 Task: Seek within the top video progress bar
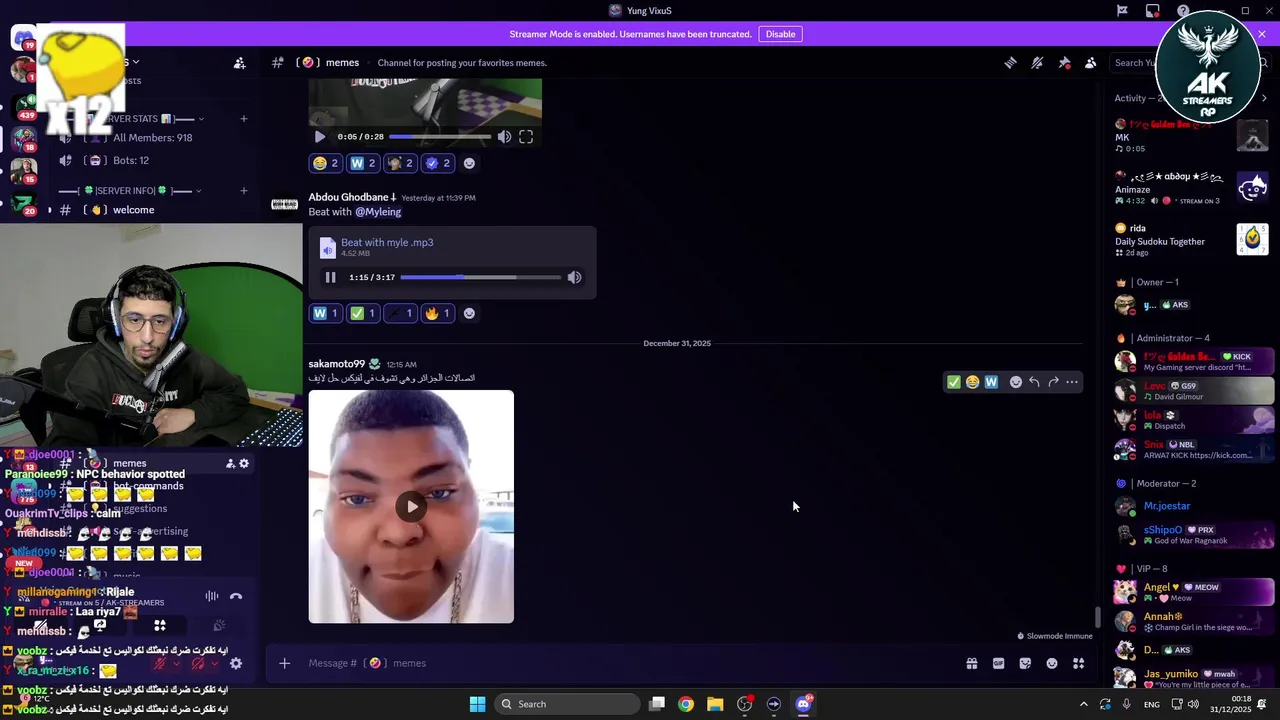[x=440, y=137]
